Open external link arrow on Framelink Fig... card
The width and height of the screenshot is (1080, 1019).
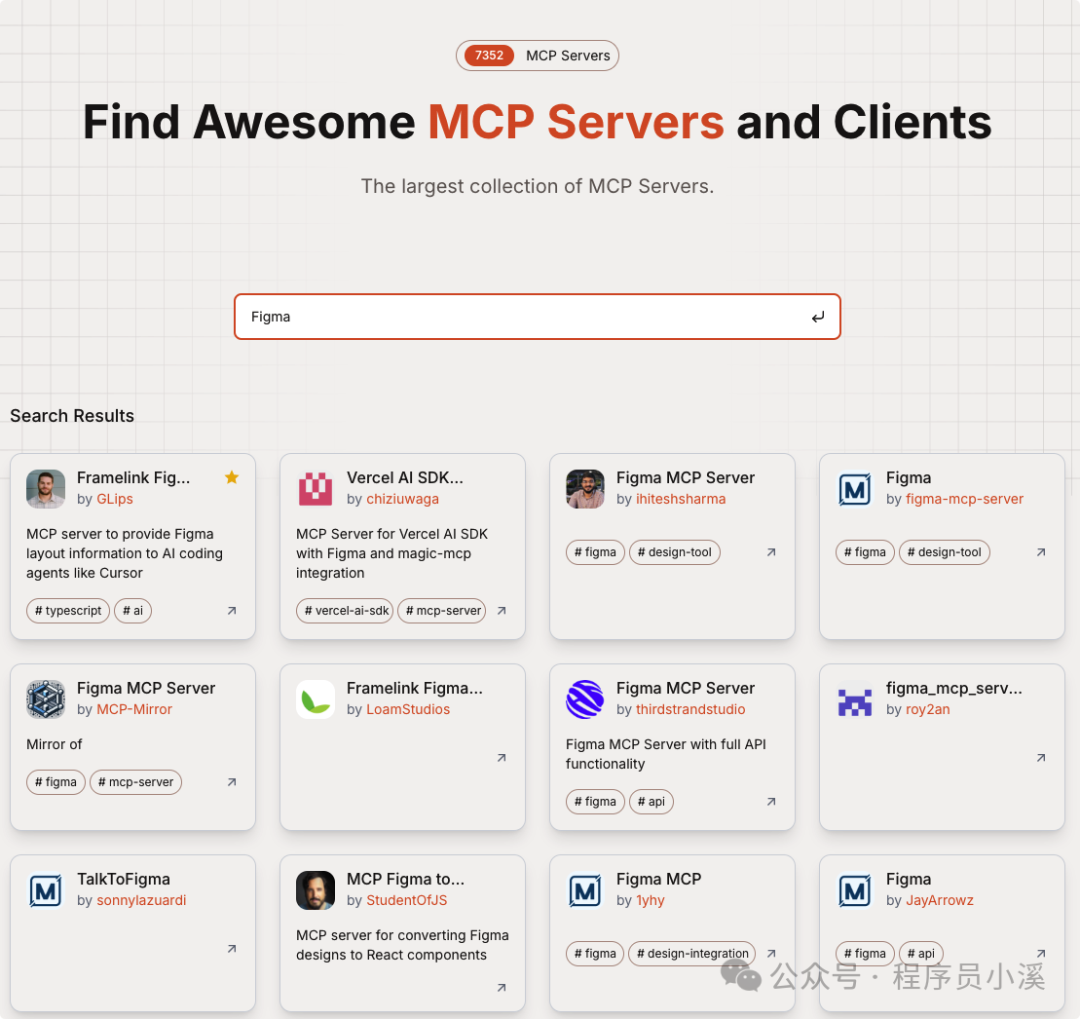232,610
